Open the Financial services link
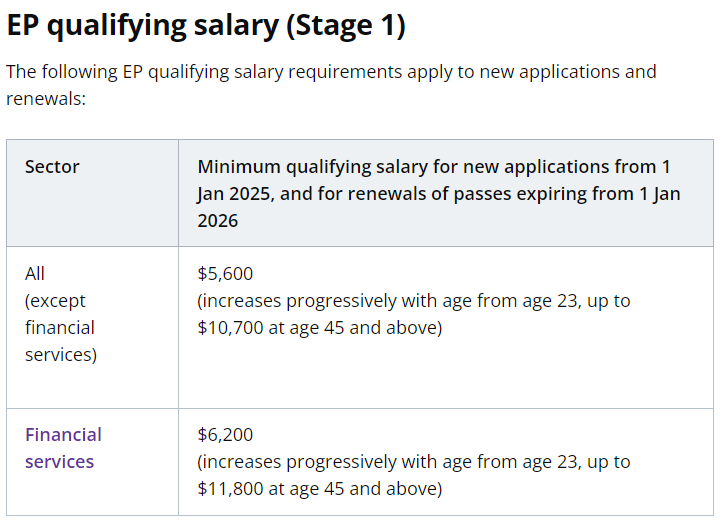Viewport: 720px width, 520px height. (x=63, y=448)
